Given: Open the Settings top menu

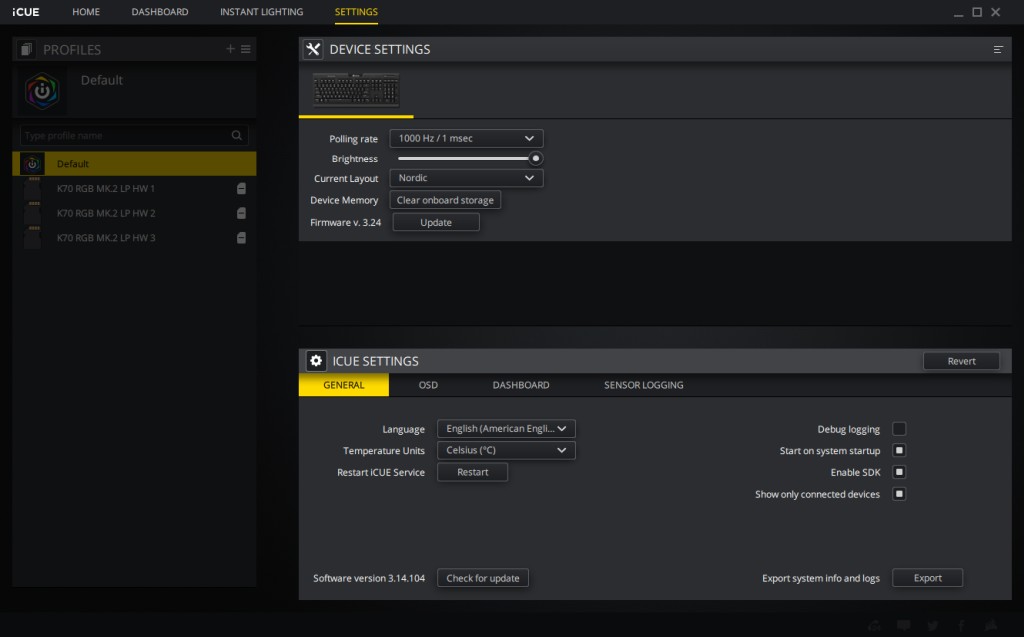Looking at the screenshot, I should pos(356,12).
